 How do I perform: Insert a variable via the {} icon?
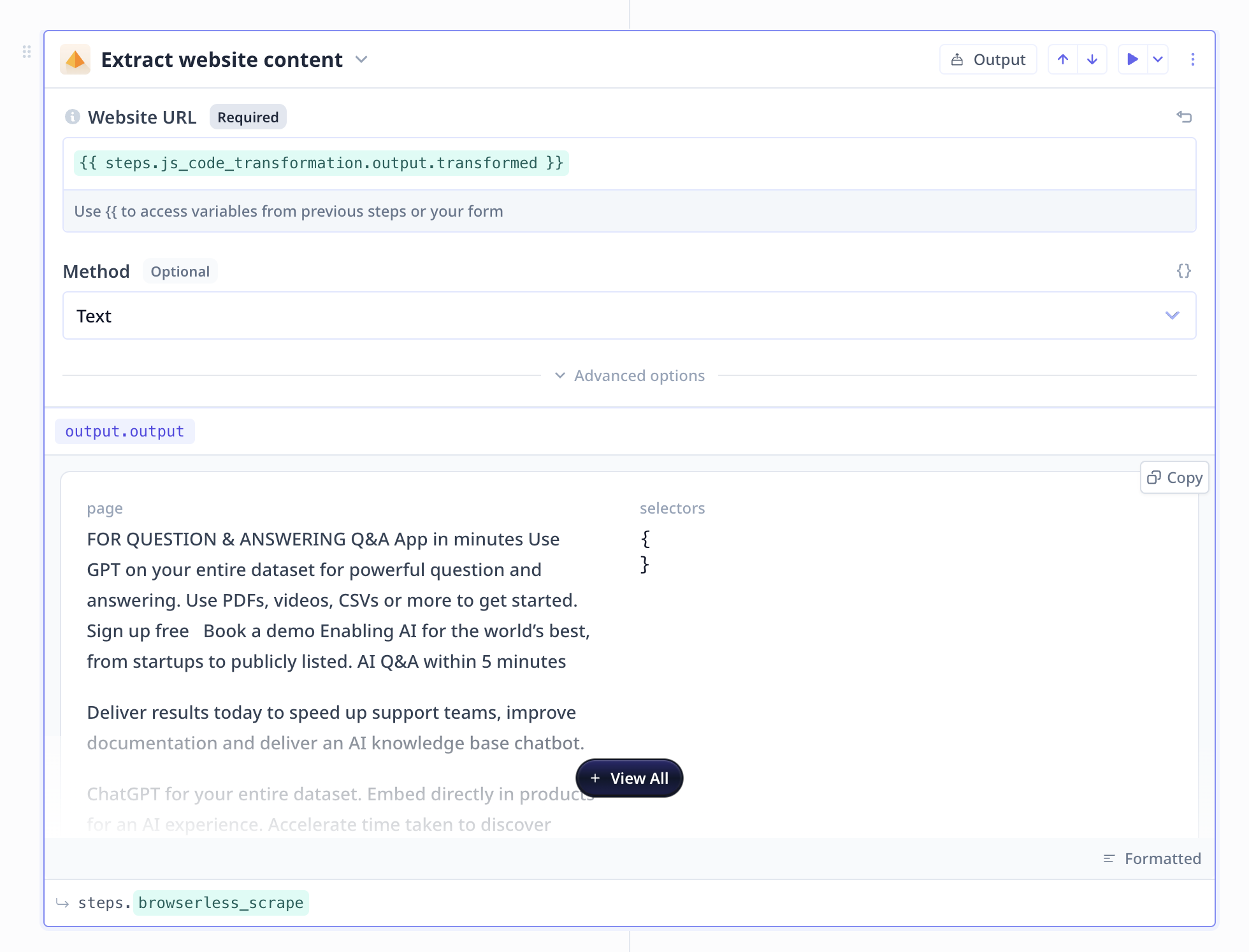click(x=1184, y=271)
